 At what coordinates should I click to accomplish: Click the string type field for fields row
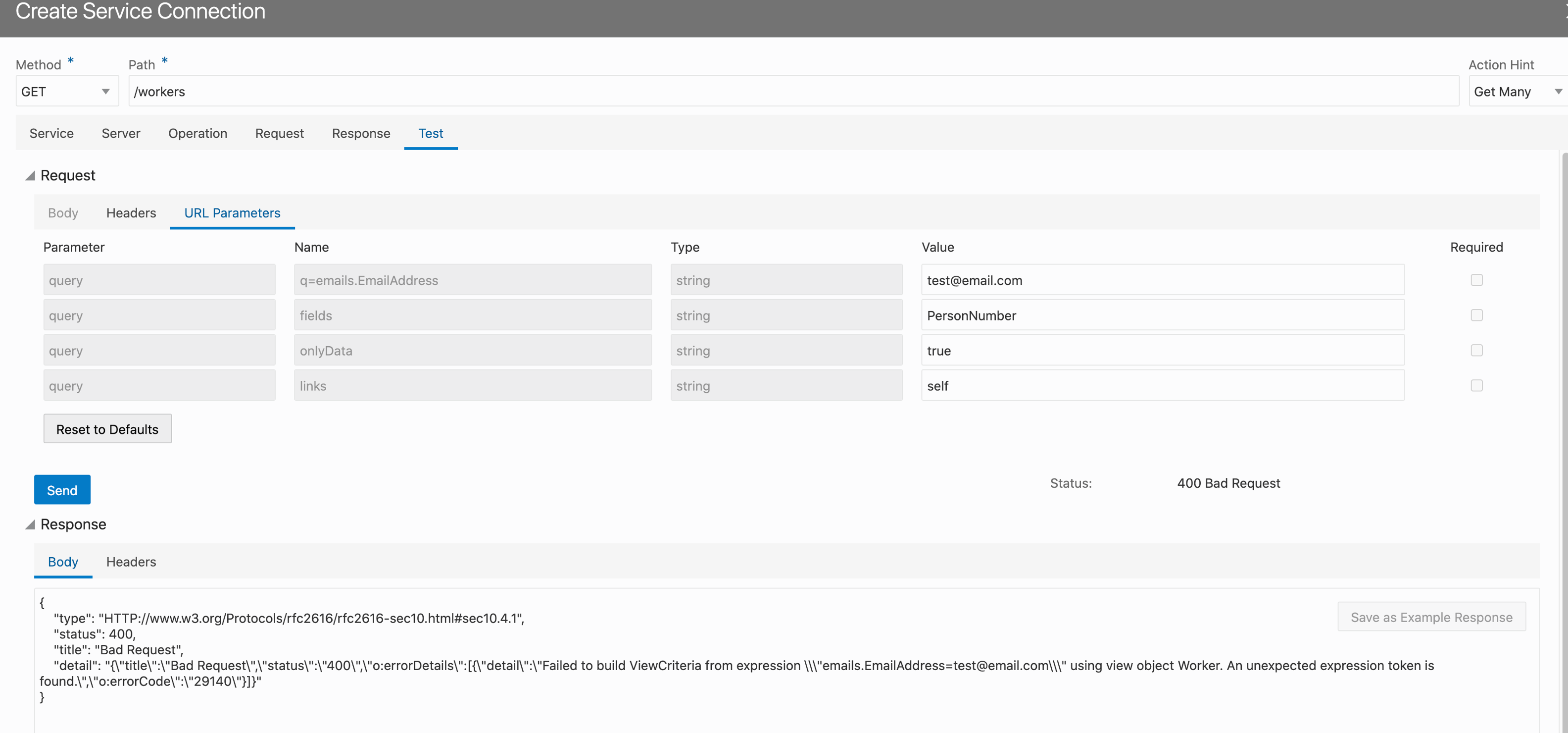pyautogui.click(x=786, y=315)
